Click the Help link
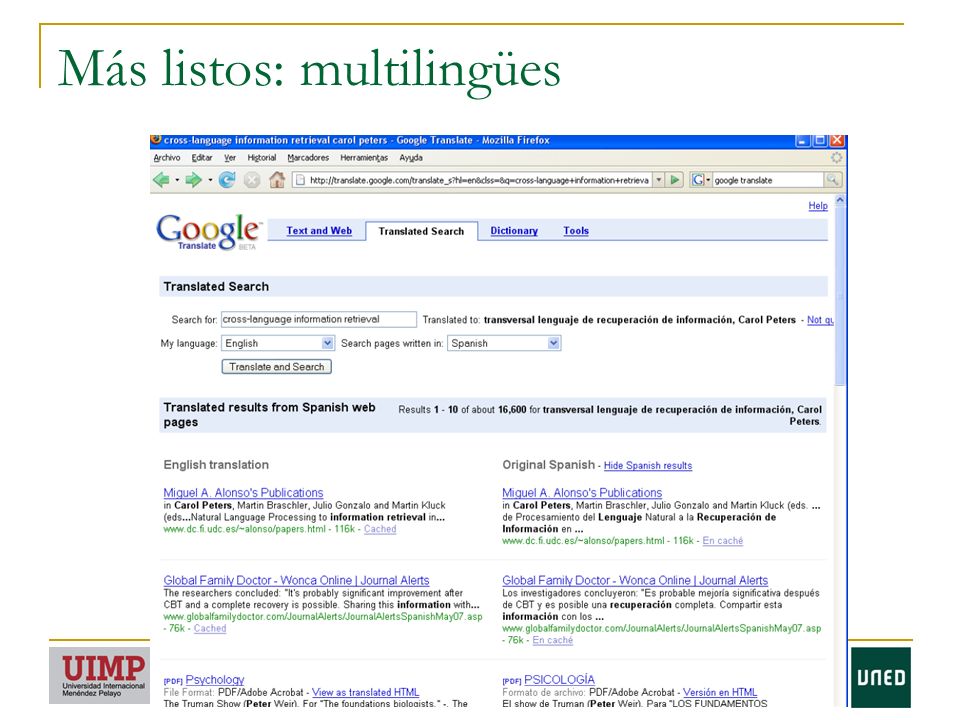The height and width of the screenshot is (720, 960). (818, 206)
